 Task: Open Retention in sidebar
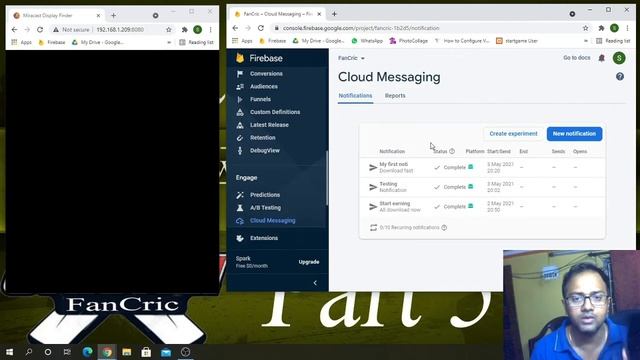262,138
